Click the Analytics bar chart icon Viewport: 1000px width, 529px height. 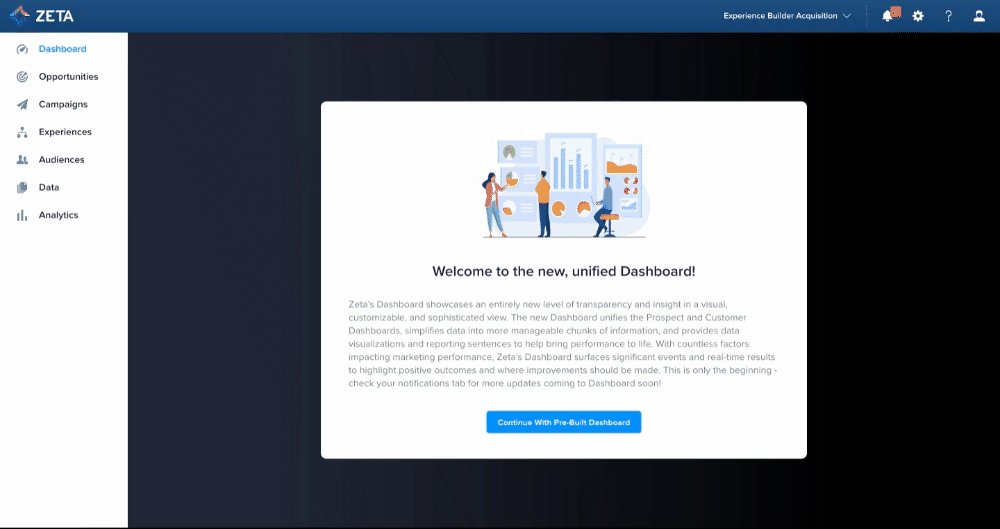(22, 215)
